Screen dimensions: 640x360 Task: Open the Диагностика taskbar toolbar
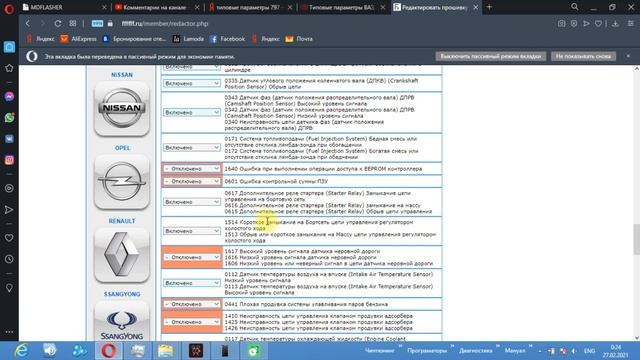(x=476, y=351)
